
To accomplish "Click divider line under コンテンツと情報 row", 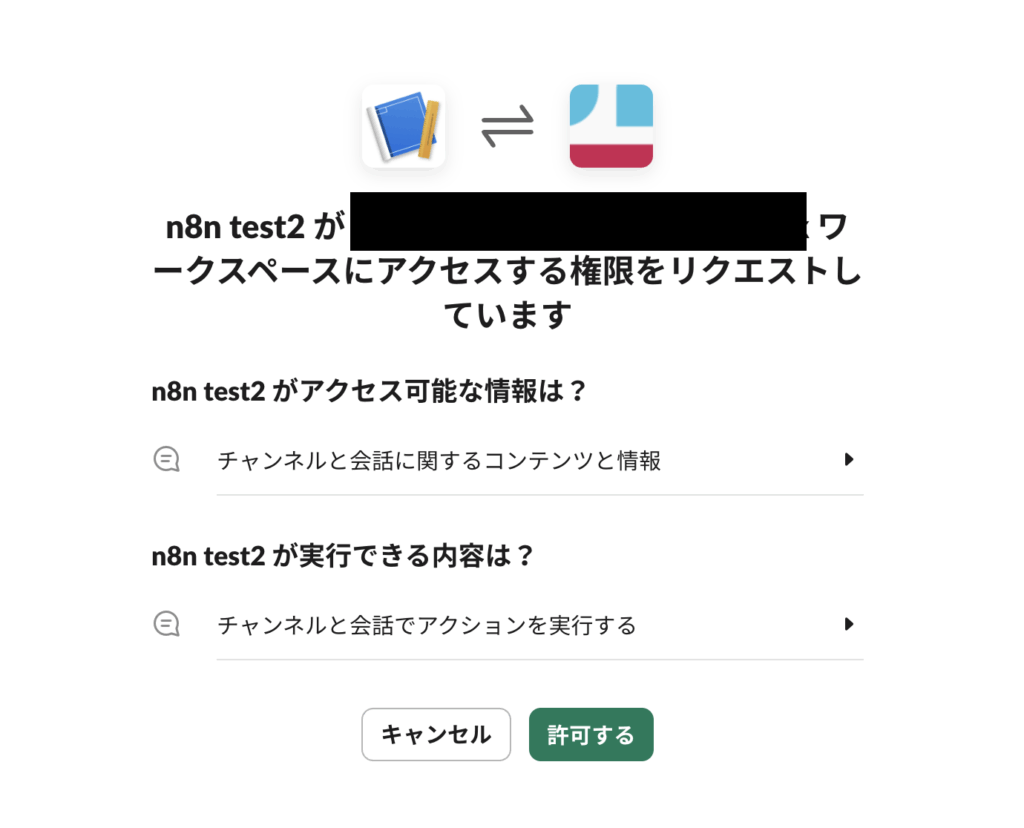I will 540,495.
